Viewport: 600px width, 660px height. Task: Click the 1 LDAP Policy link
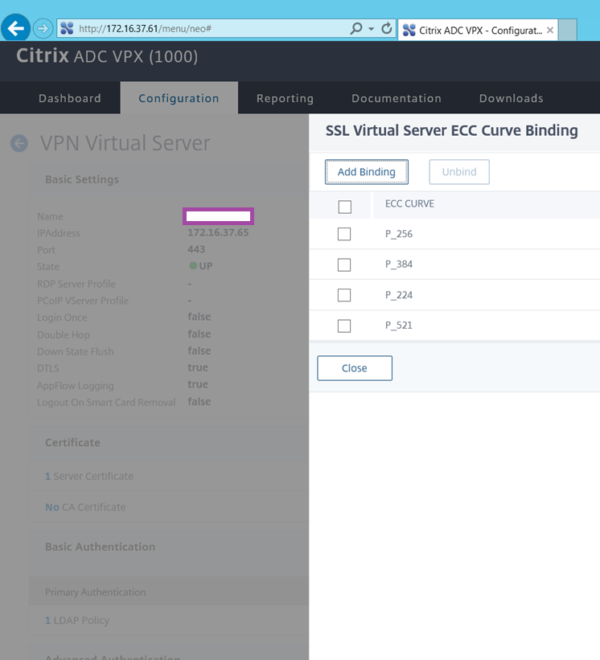click(77, 620)
